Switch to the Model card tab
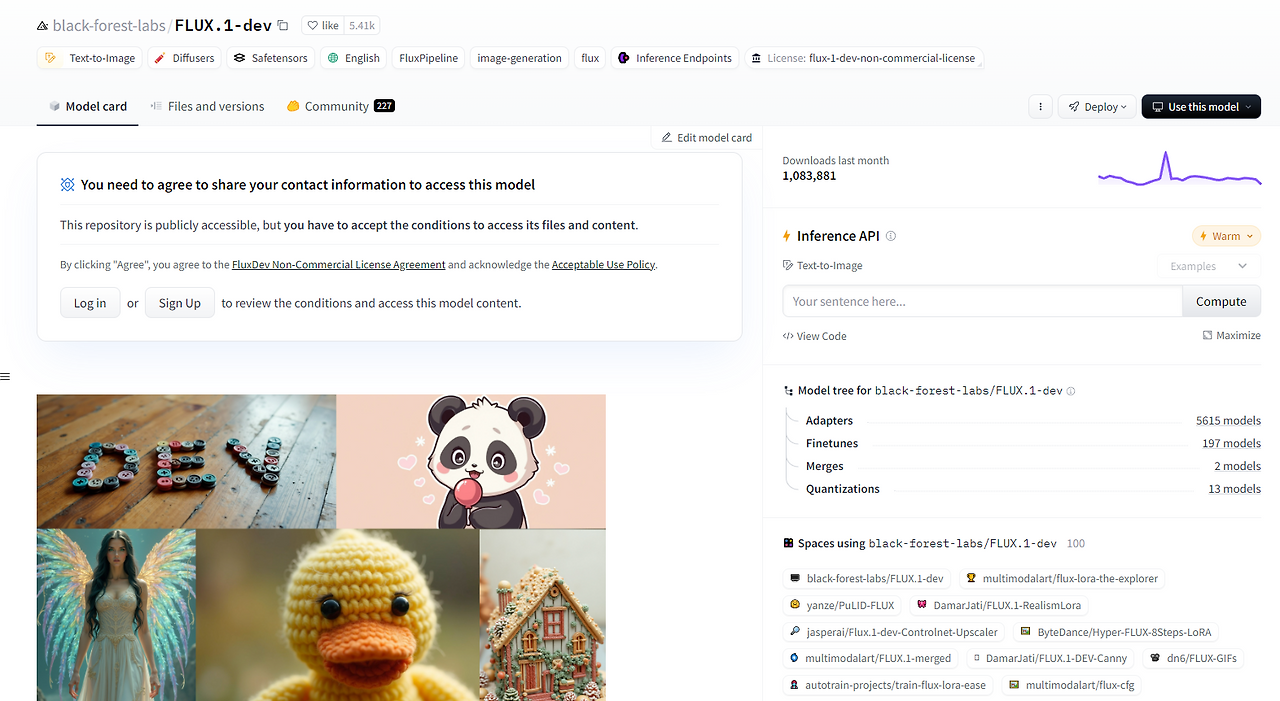 [88, 106]
